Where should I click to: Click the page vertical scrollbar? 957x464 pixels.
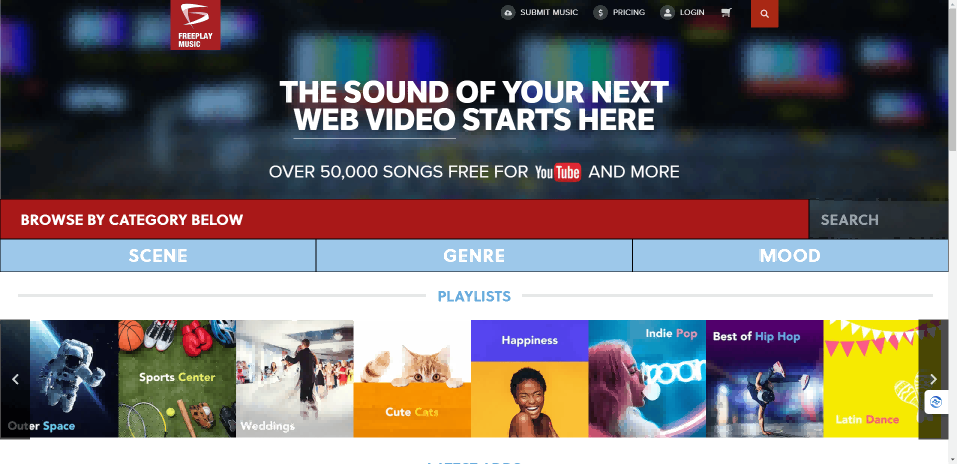click(953, 232)
